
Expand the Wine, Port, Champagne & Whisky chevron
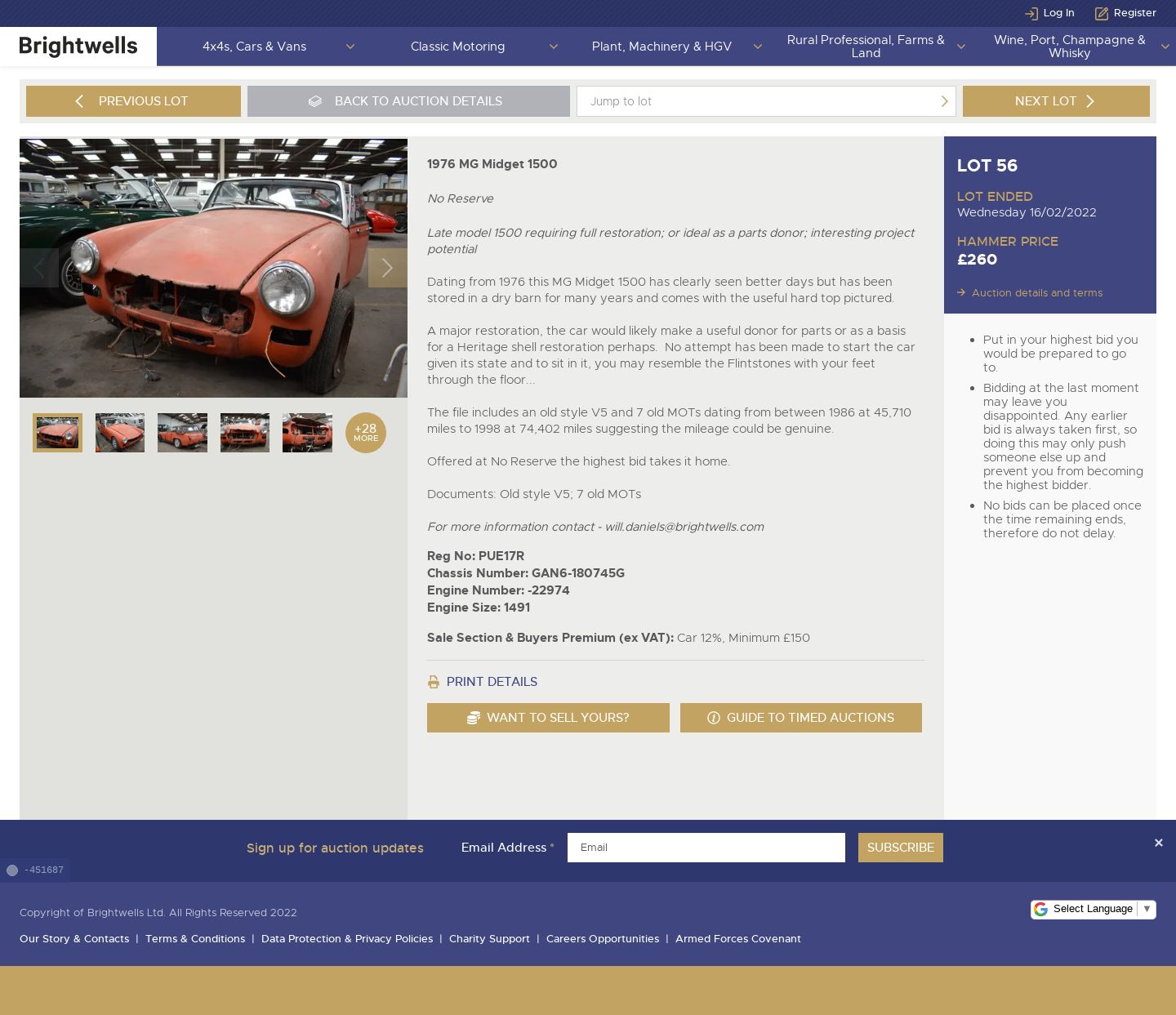click(1165, 47)
